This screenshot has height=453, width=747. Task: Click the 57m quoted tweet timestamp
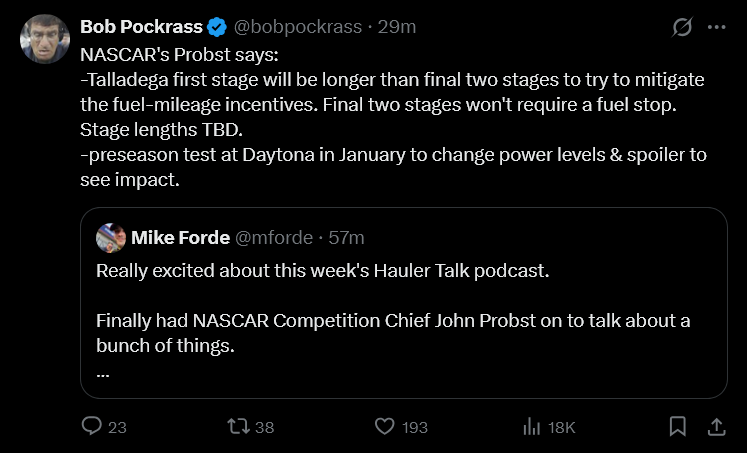click(x=346, y=237)
